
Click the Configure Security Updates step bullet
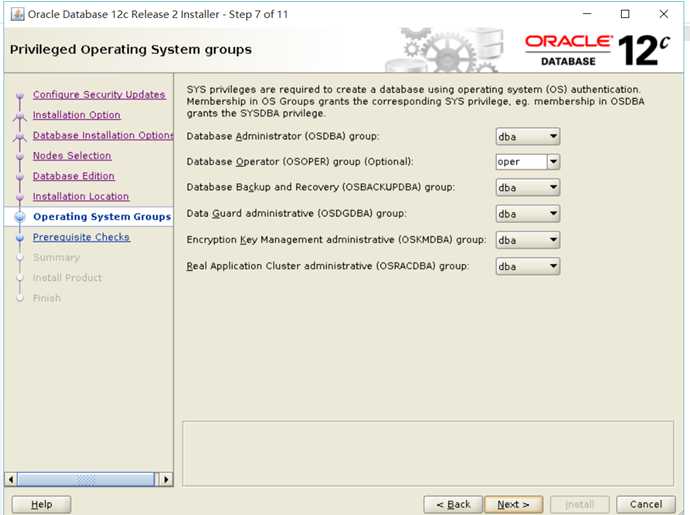click(x=20, y=95)
